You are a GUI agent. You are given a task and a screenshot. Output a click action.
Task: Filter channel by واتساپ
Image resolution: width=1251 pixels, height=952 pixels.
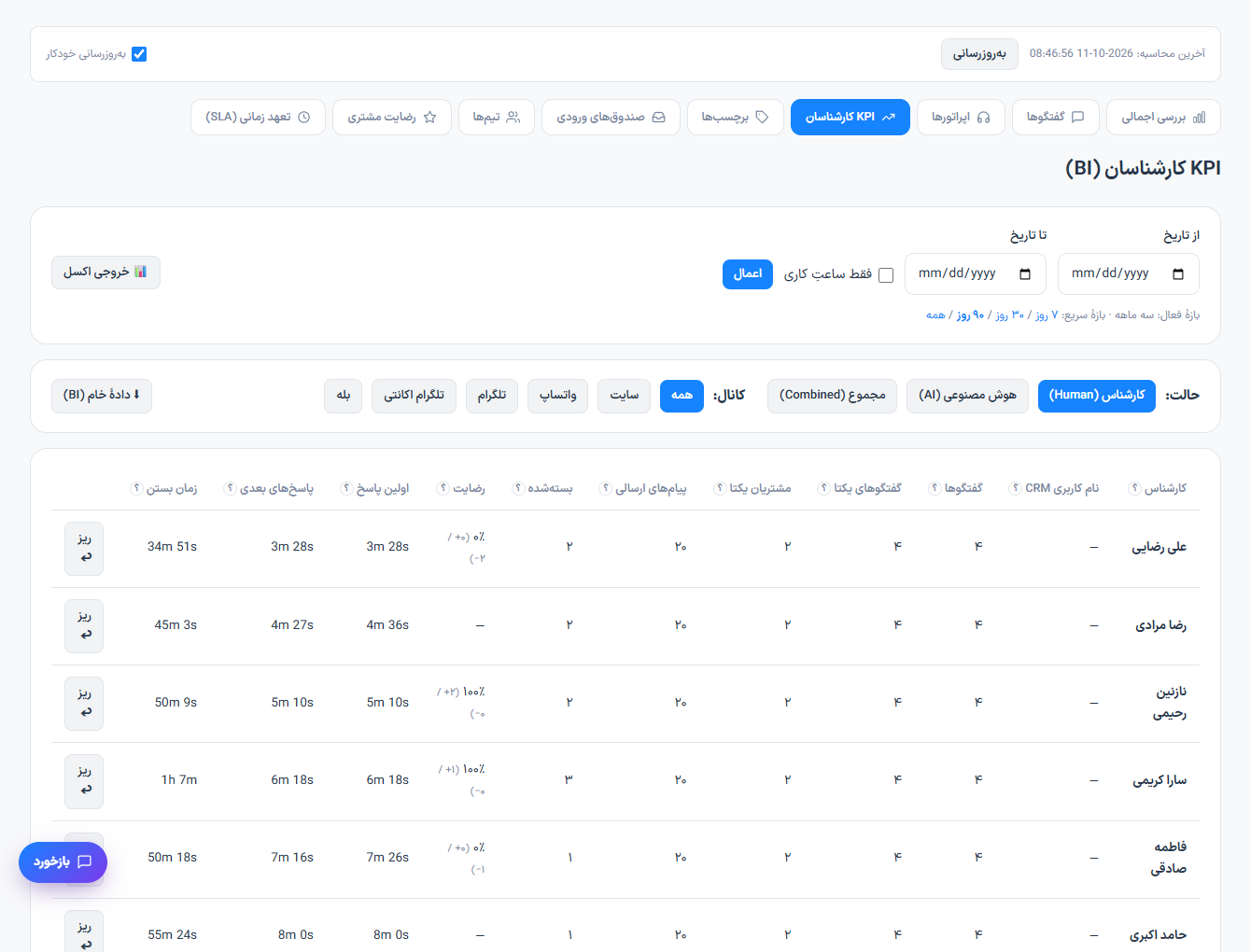coord(558,396)
